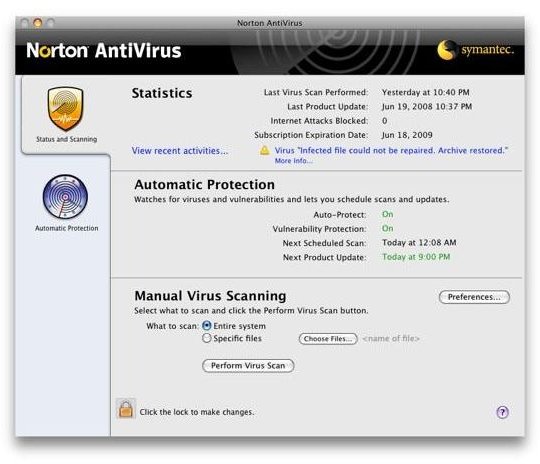
Task: Switch to Automatic Protection tab label
Action: tap(66, 228)
